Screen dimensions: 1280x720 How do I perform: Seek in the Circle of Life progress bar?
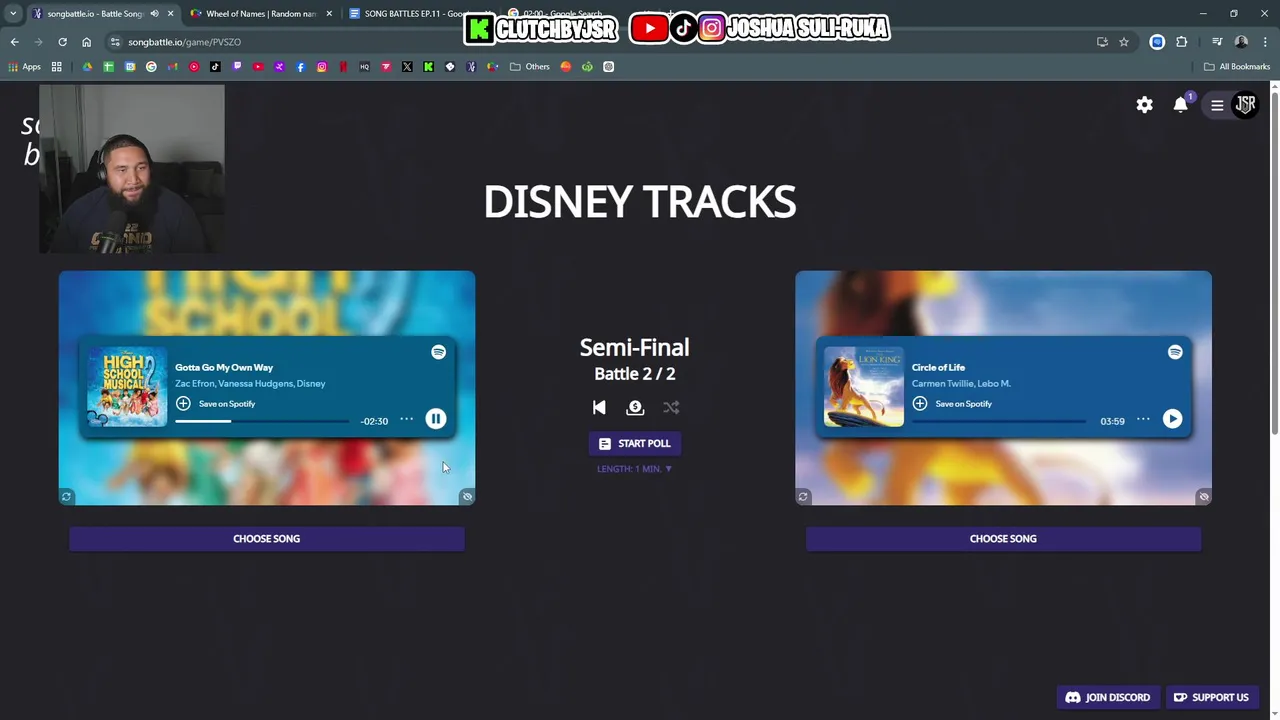999,421
